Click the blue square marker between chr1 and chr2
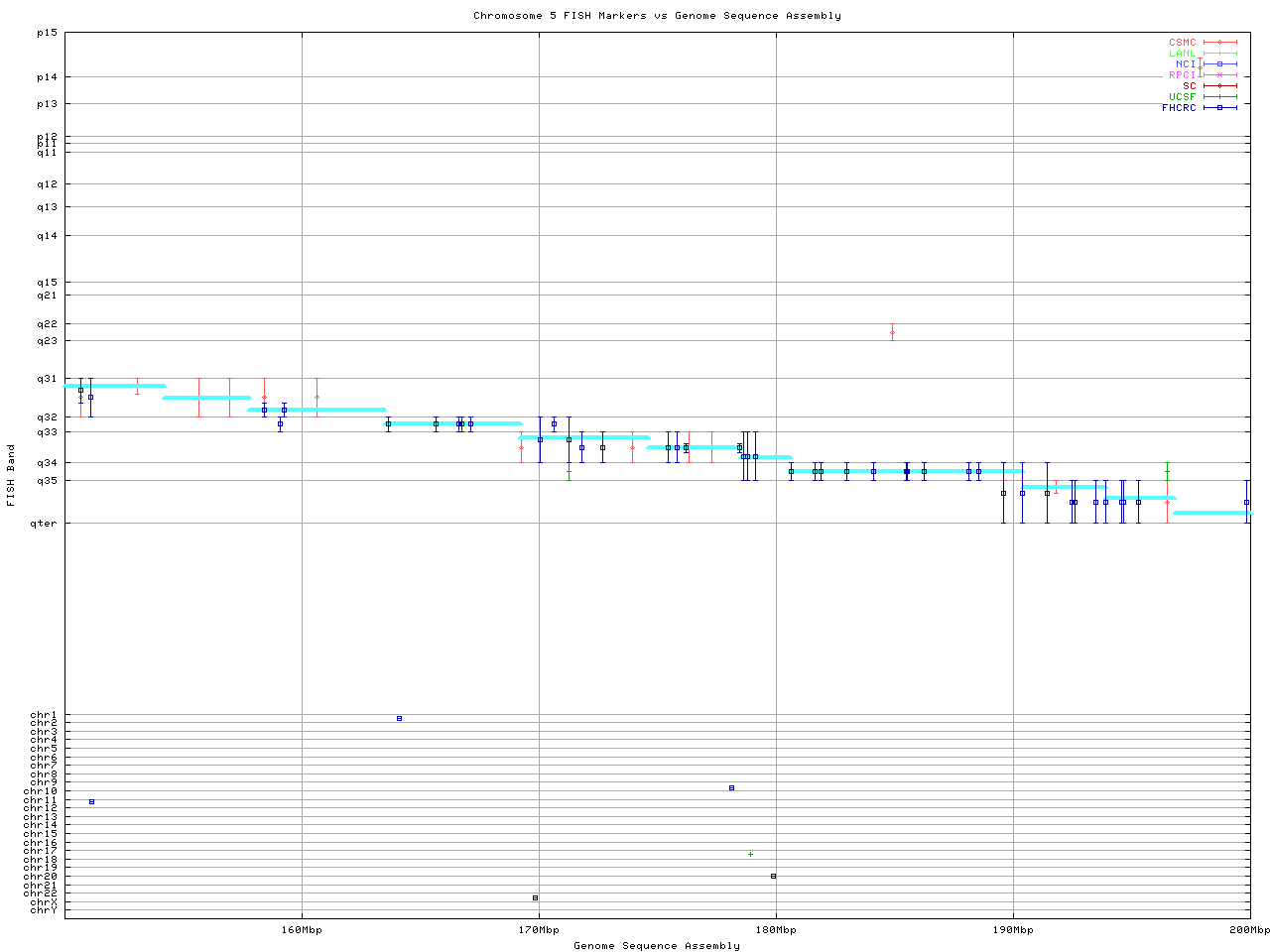 399,718
